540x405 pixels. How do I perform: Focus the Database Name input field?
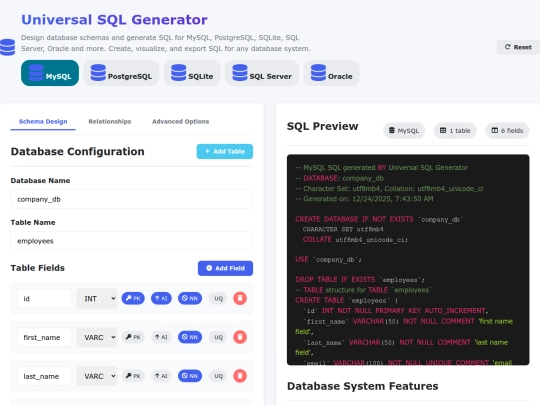pyautogui.click(x=132, y=199)
